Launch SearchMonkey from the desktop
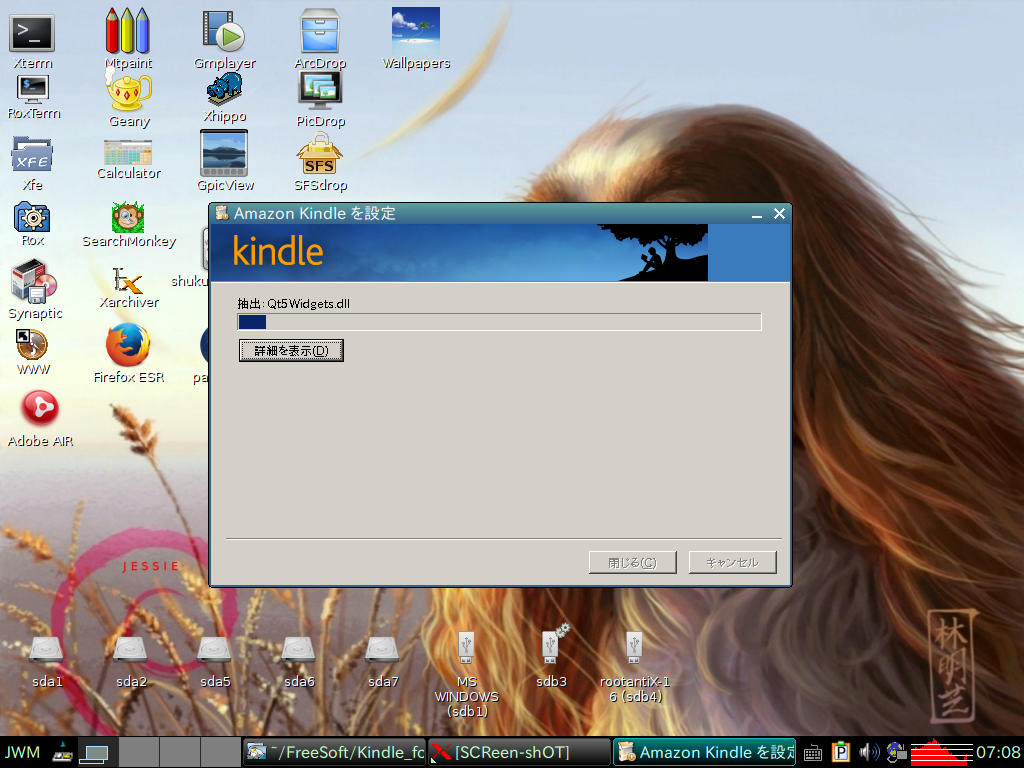 (x=128, y=217)
